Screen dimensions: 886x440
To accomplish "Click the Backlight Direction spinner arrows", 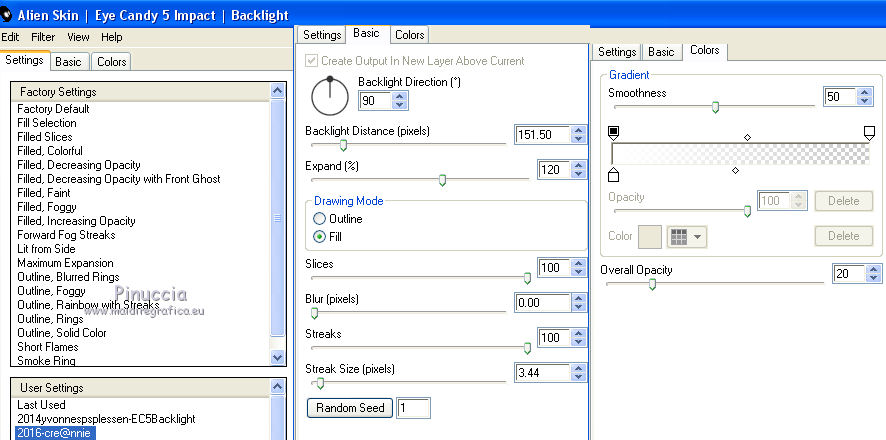I will click(x=399, y=101).
